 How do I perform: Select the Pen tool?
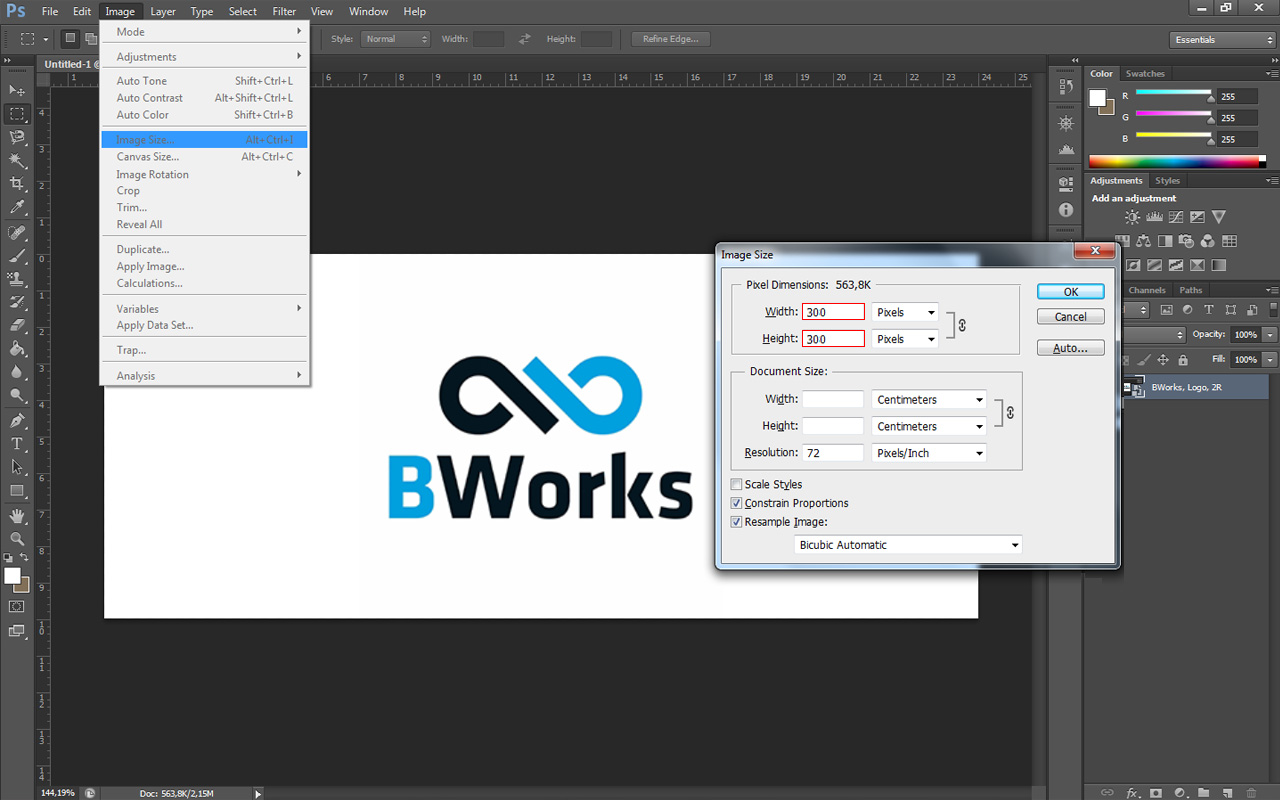point(17,420)
